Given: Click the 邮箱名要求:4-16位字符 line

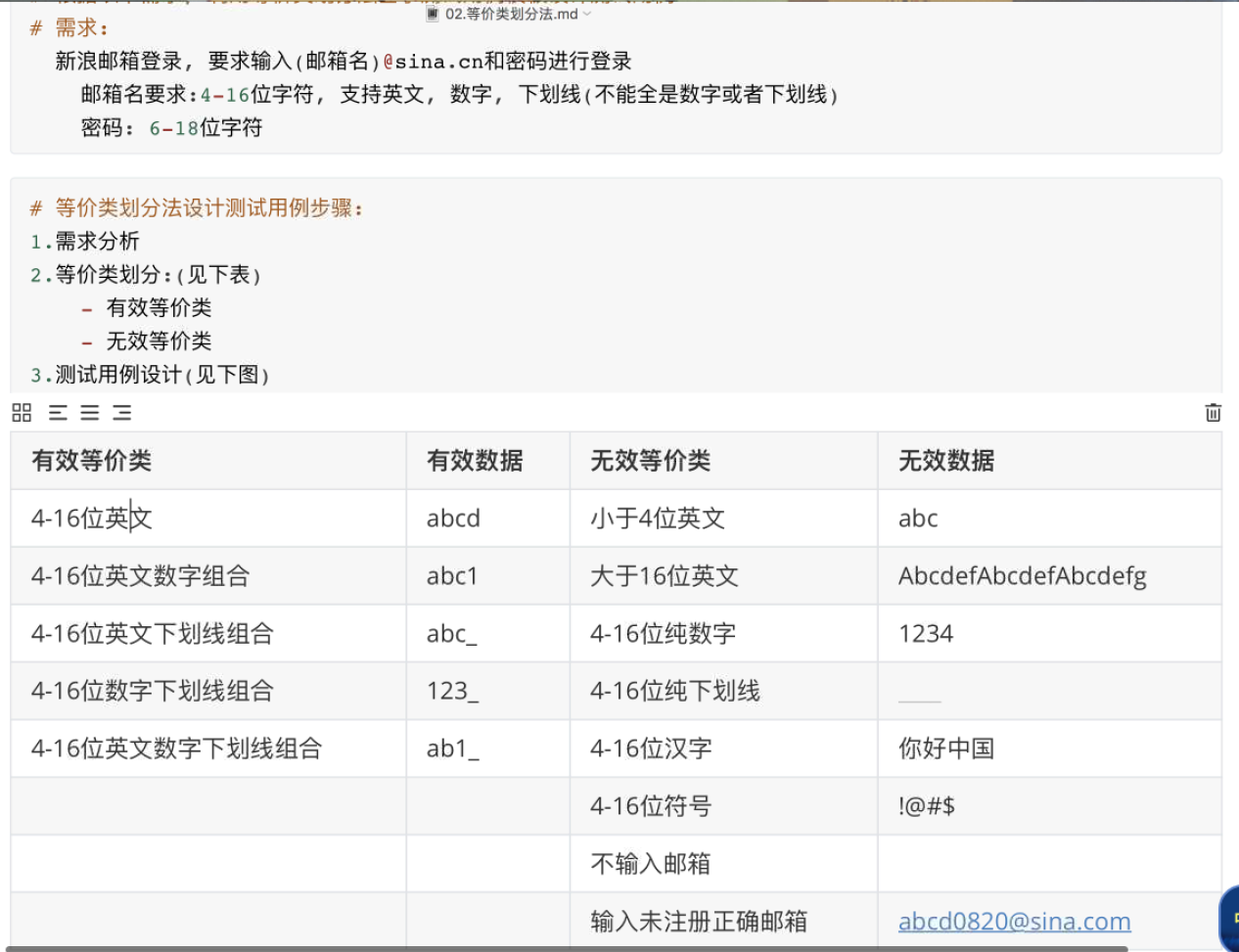Looking at the screenshot, I should coord(460,95).
